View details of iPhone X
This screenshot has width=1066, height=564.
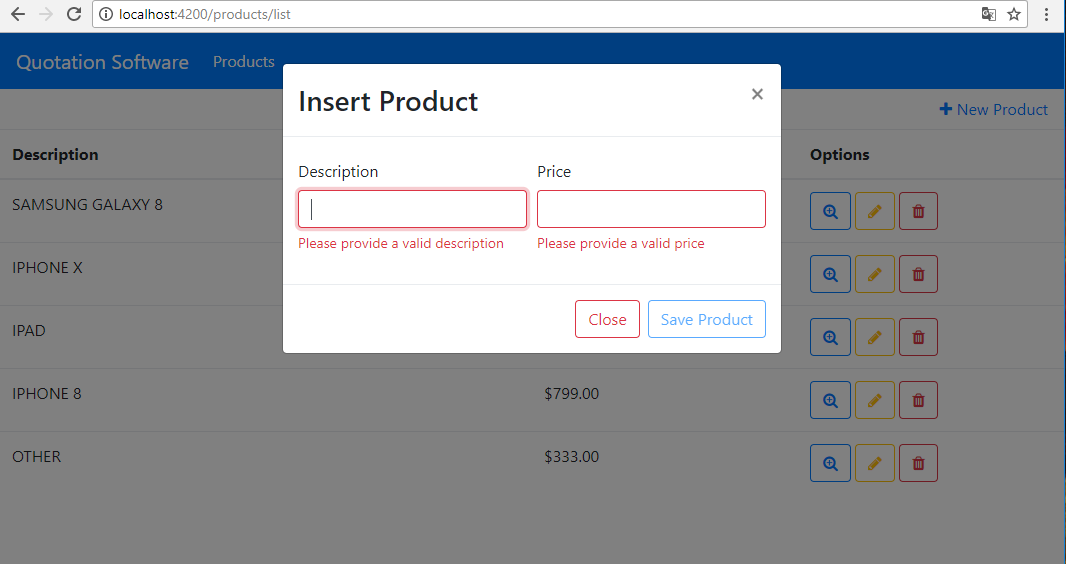point(830,275)
